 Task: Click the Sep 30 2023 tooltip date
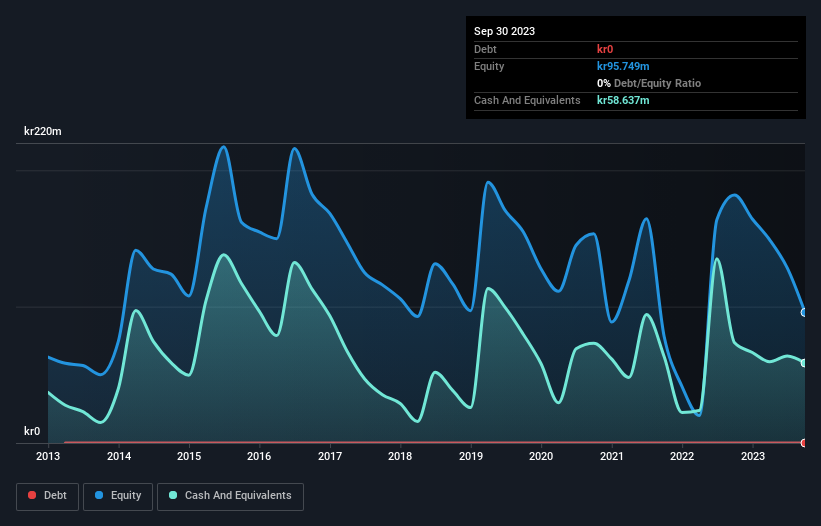[504, 31]
